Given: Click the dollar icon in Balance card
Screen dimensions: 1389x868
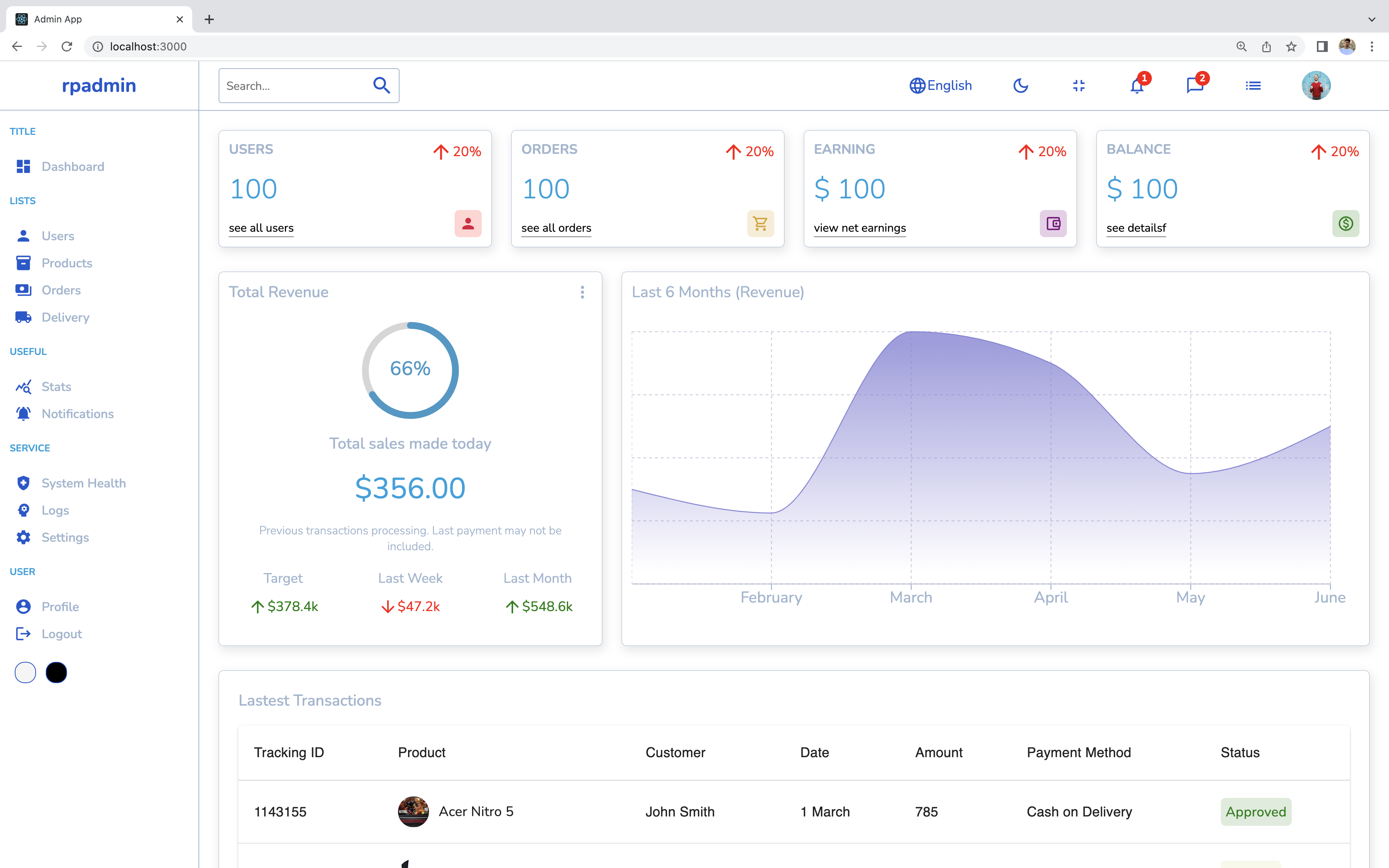Looking at the screenshot, I should [x=1345, y=223].
